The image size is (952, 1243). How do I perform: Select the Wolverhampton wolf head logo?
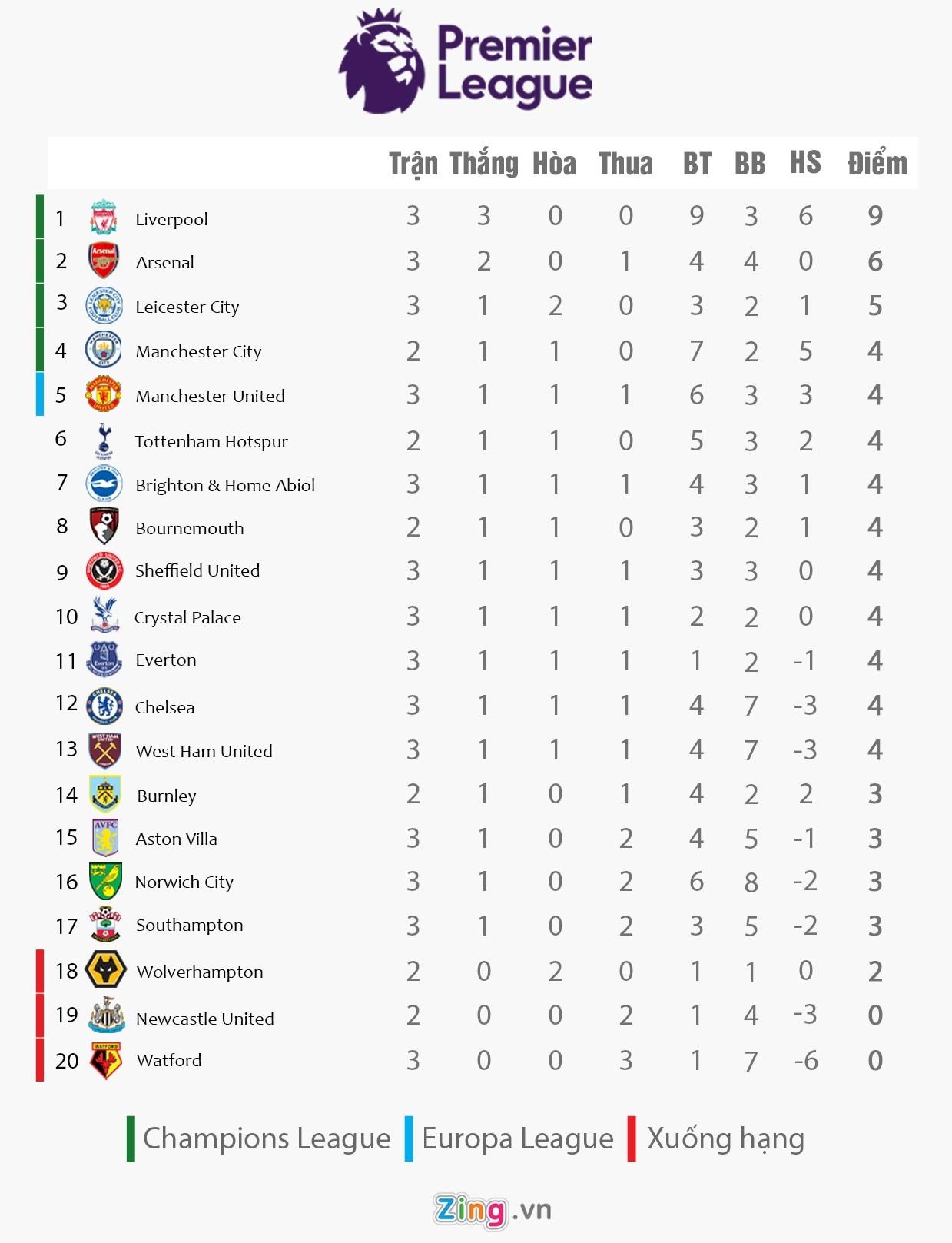104,970
